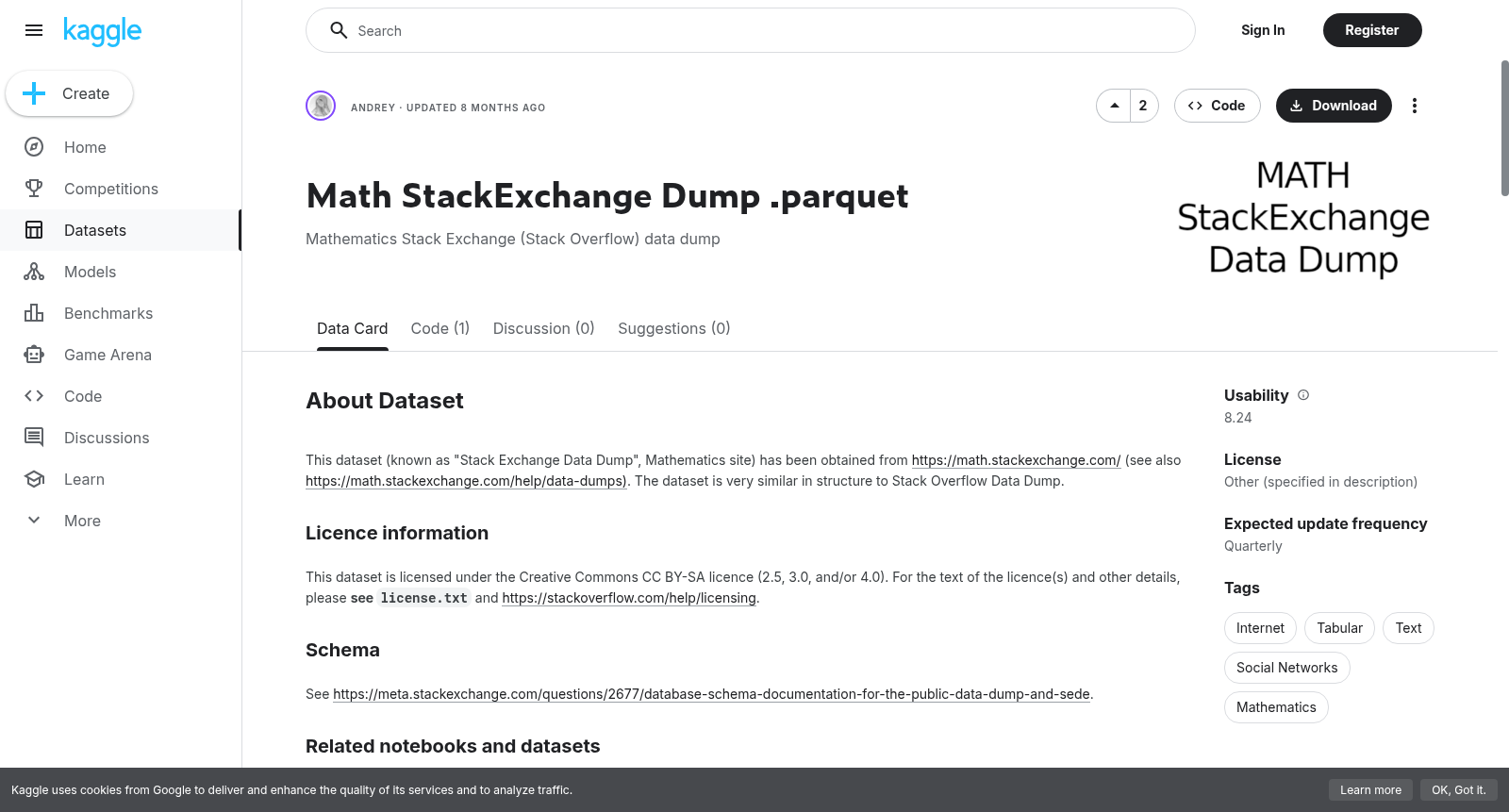Click the Kaggle logo
Screen dimensions: 1509x812
coord(102,31)
